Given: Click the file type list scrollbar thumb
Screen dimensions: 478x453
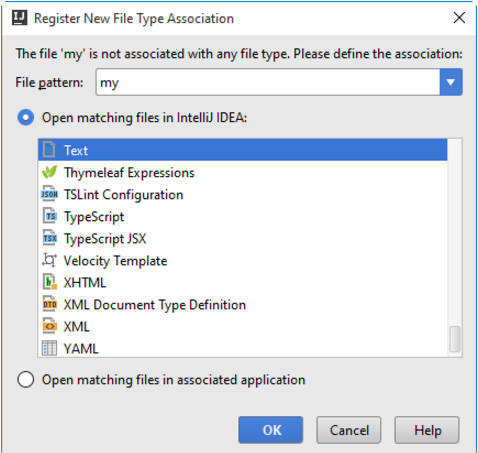Looking at the screenshot, I should coord(455,339).
